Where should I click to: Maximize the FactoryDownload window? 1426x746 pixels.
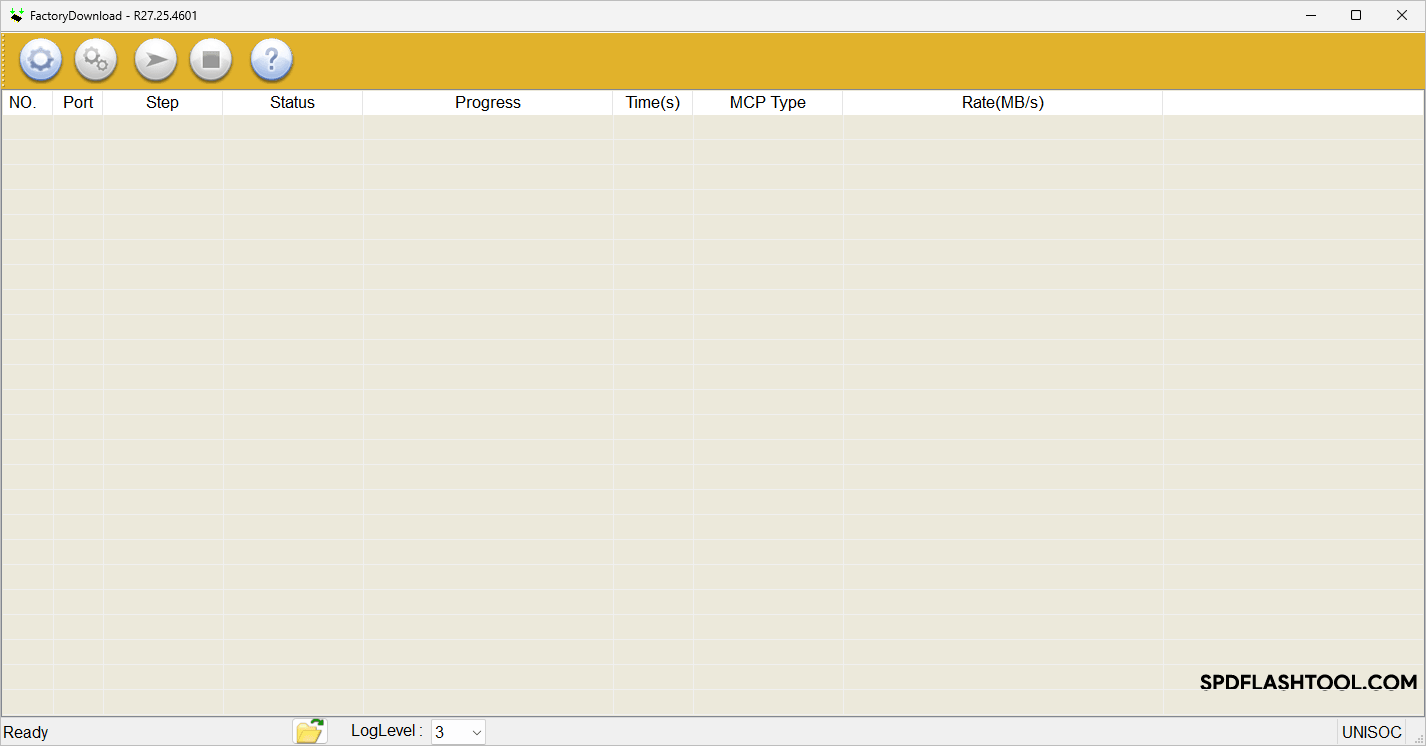point(1356,15)
